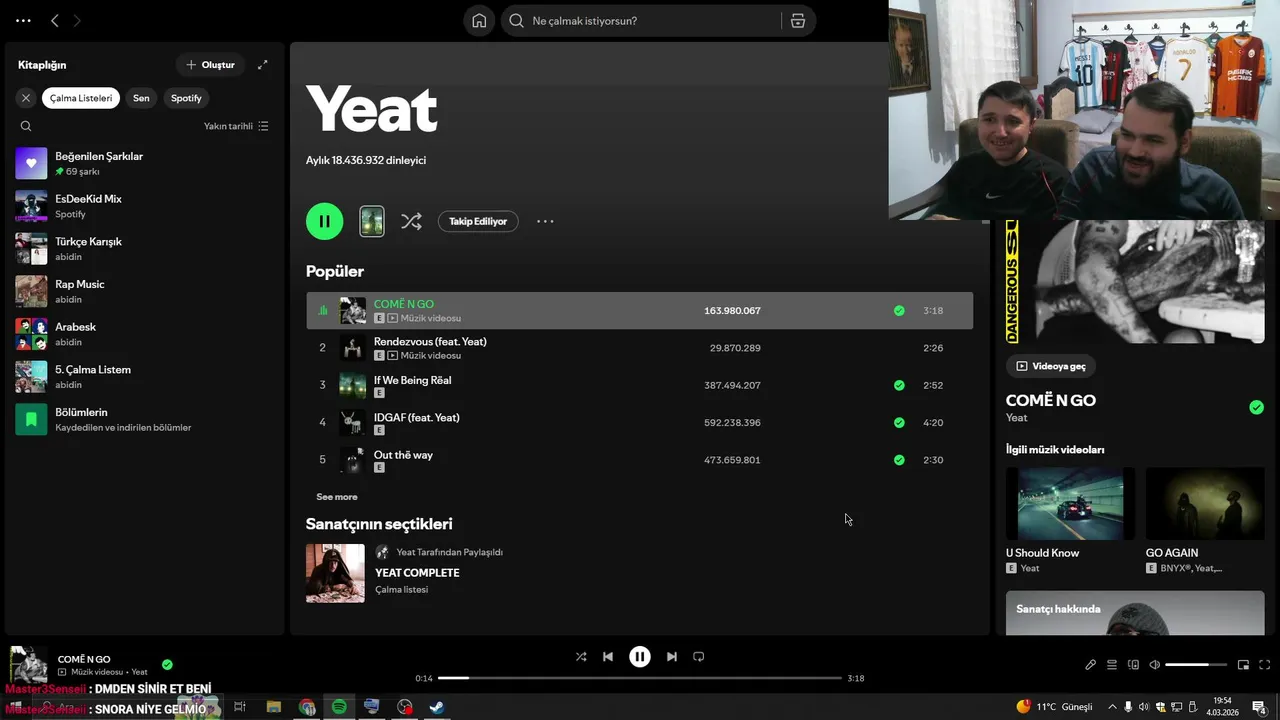Search within the library
Viewport: 1280px width, 720px height.
tap(26, 126)
